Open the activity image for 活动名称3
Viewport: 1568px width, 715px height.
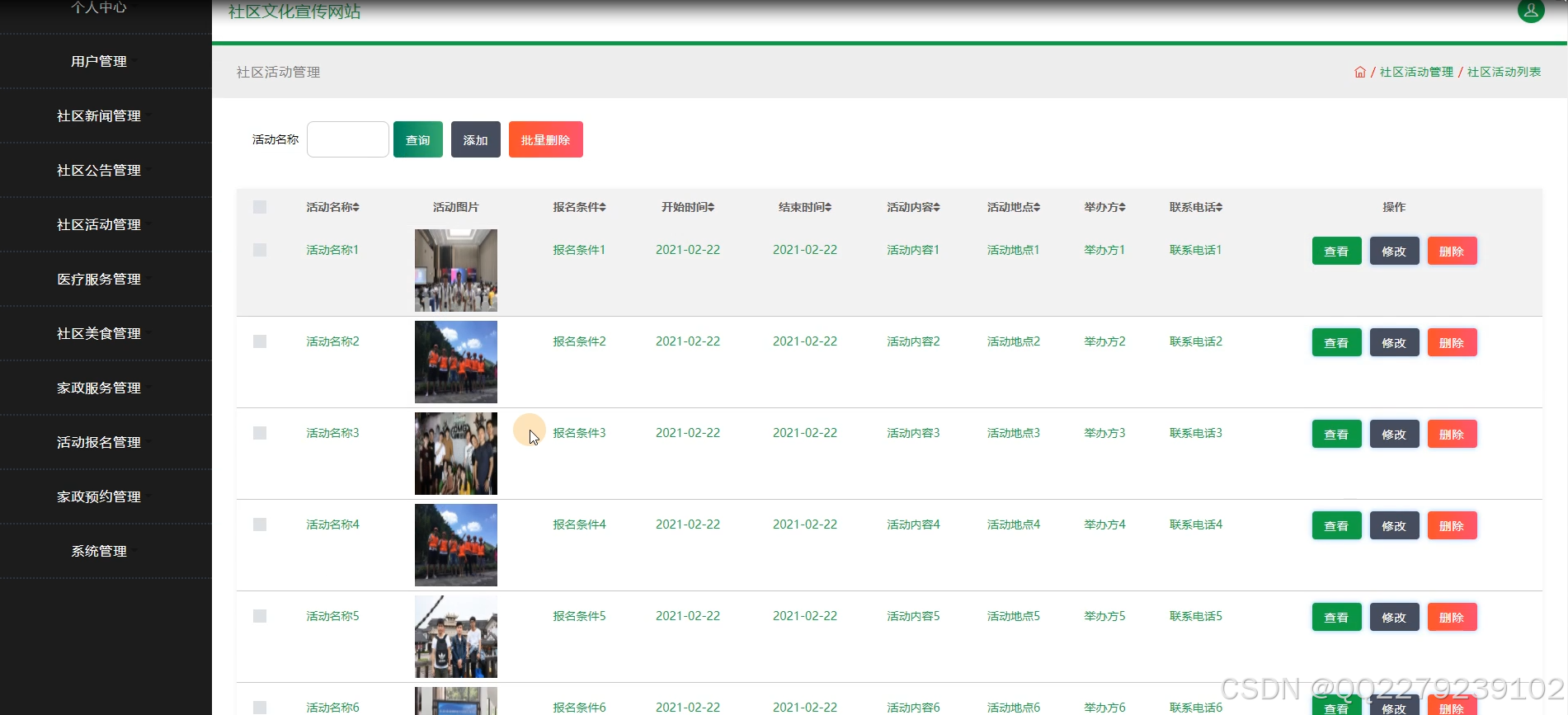pyautogui.click(x=456, y=454)
